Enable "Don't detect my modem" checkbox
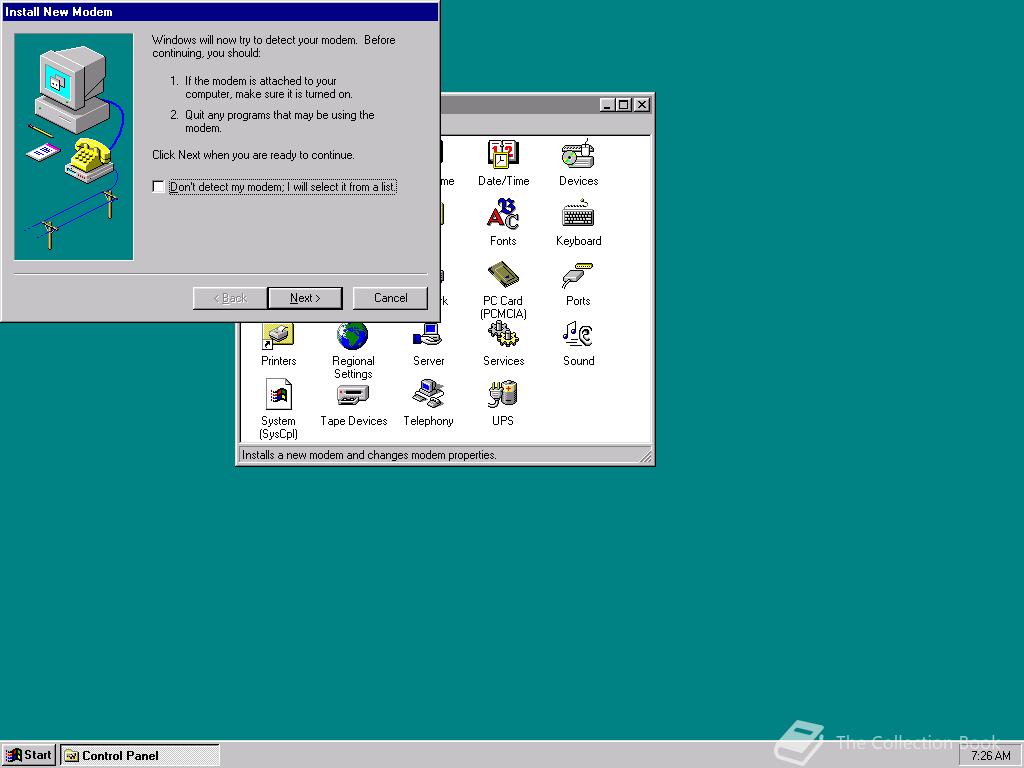The height and width of the screenshot is (768, 1024). tap(158, 187)
